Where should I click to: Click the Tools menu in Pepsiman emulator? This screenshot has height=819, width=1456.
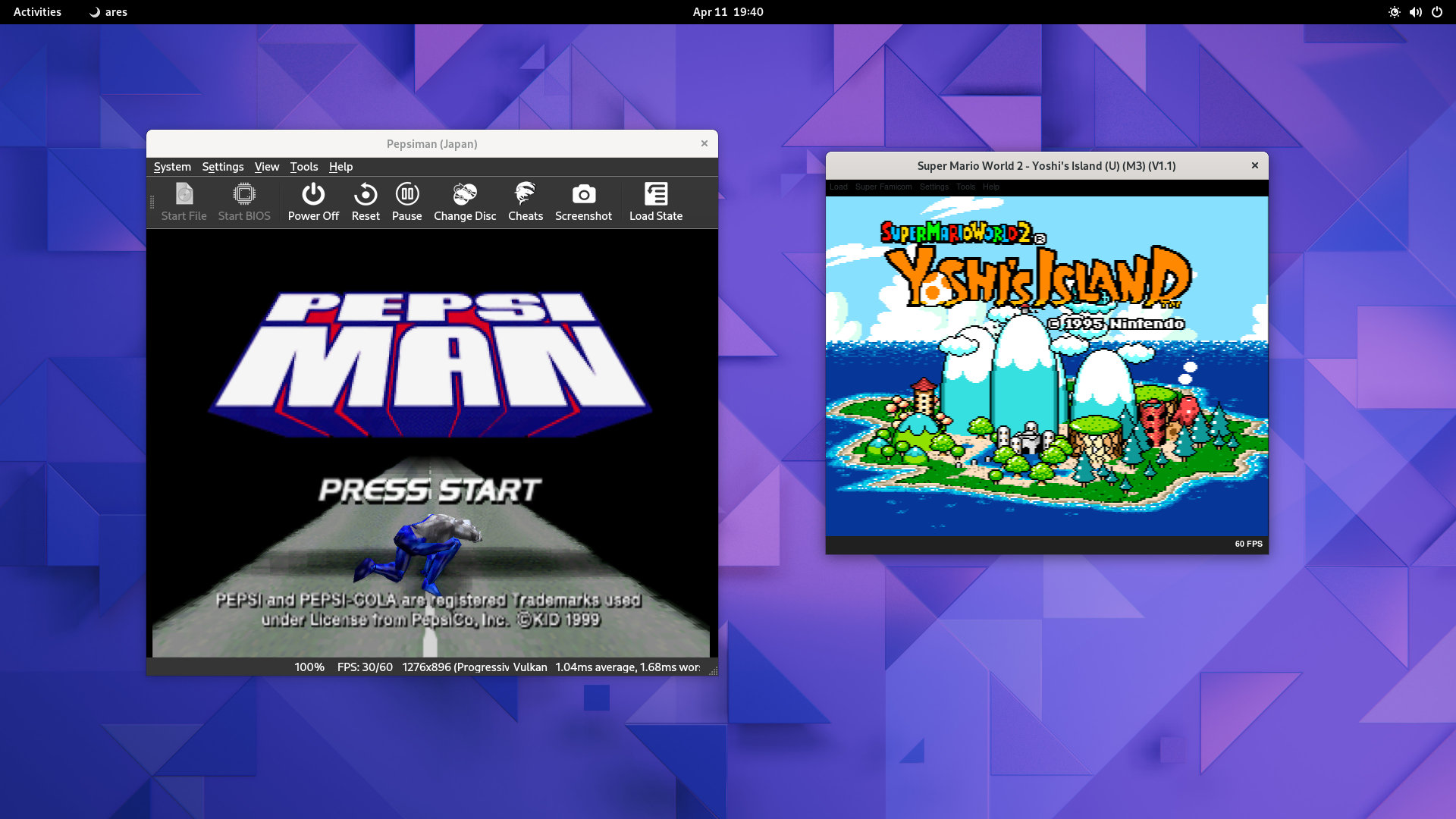pyautogui.click(x=303, y=166)
